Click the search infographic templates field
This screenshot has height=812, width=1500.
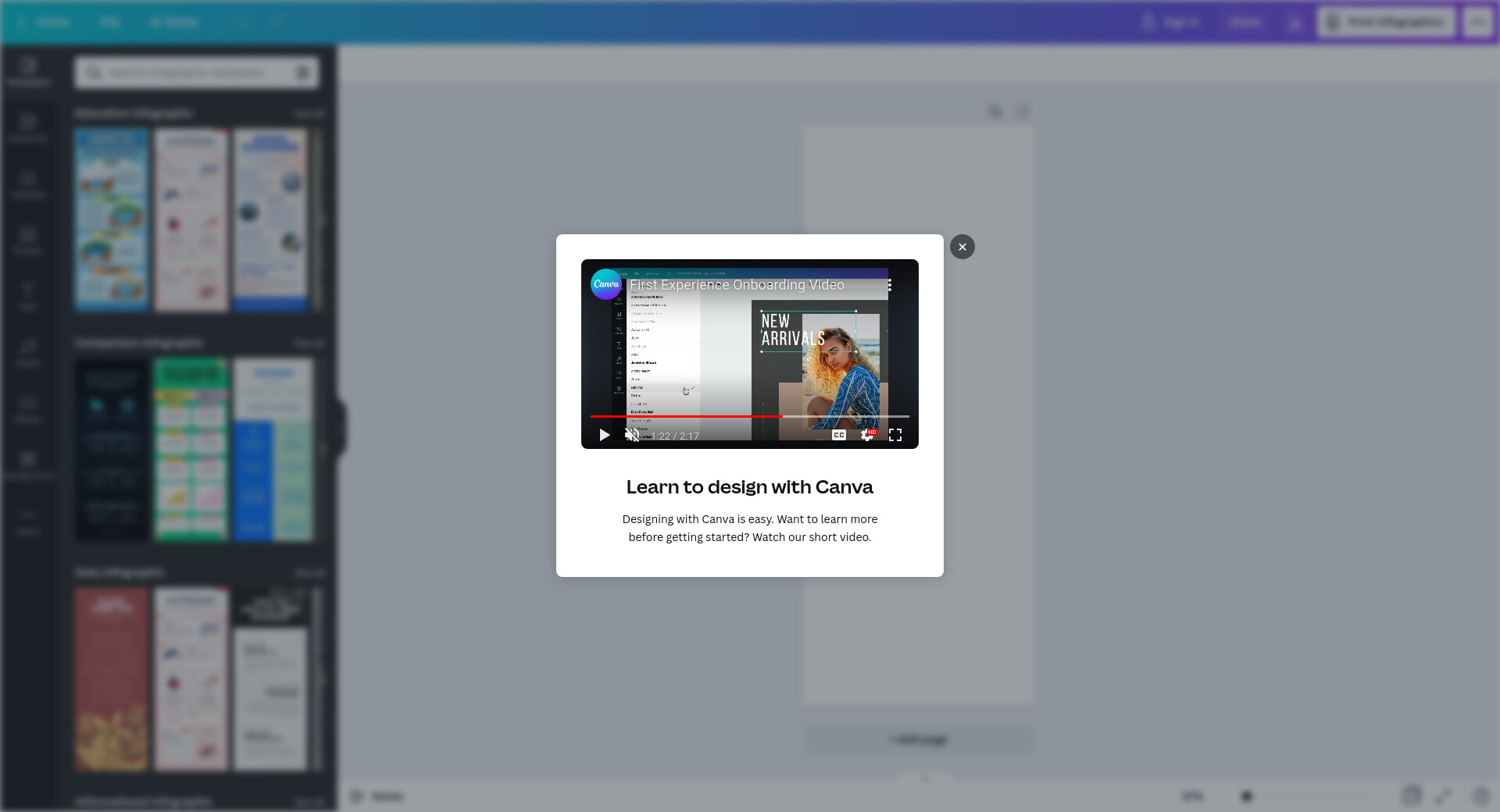tap(187, 73)
